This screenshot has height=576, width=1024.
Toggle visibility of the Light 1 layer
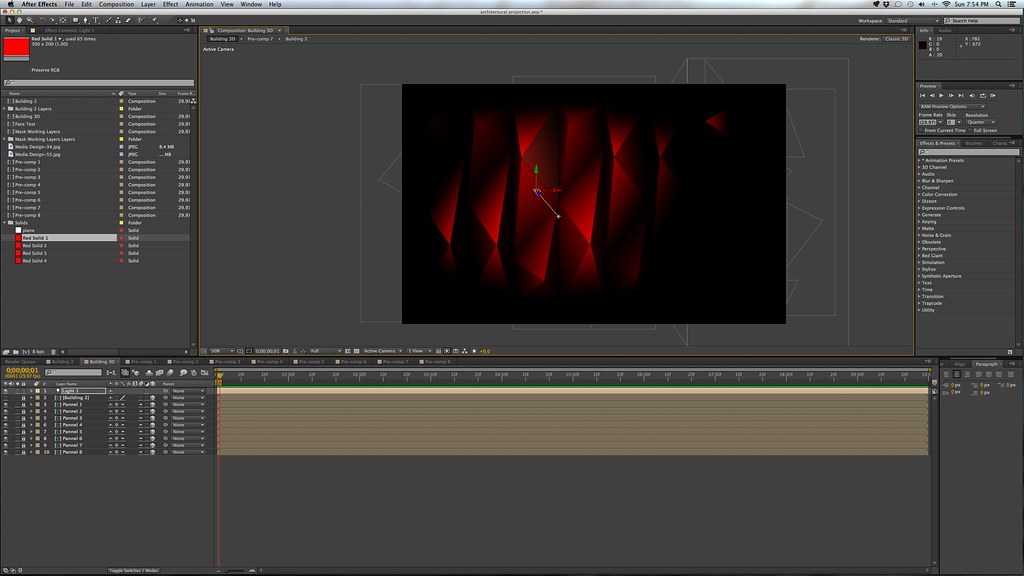point(6,390)
